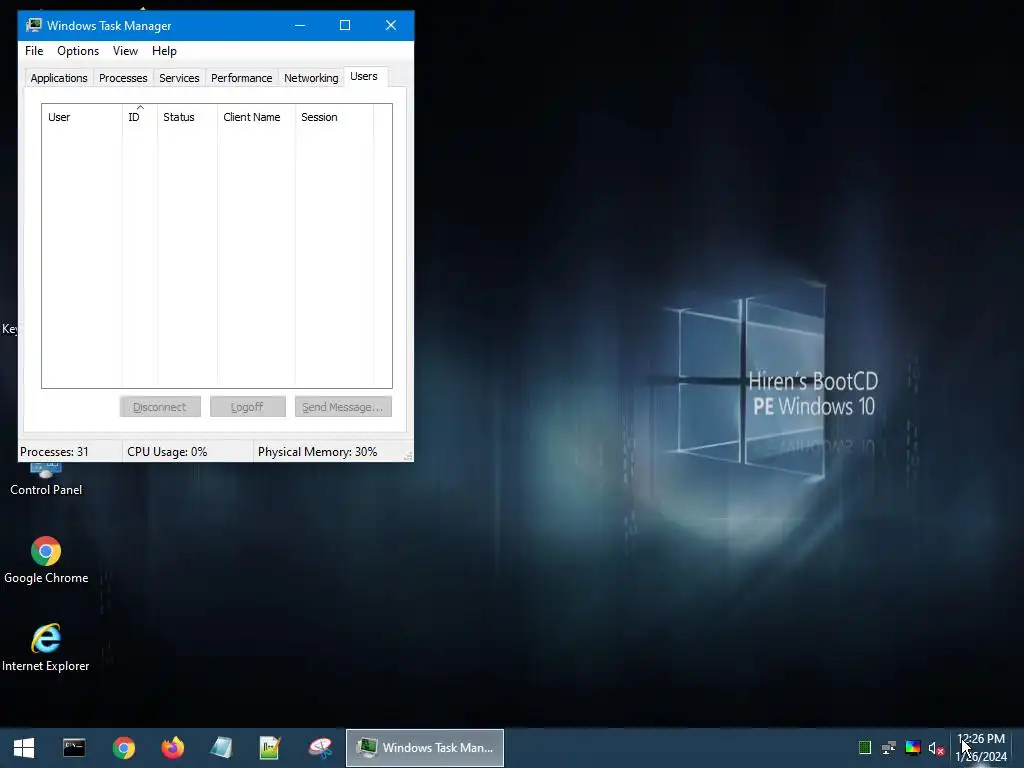Click the red-and-white taskbar icon

coord(320,748)
